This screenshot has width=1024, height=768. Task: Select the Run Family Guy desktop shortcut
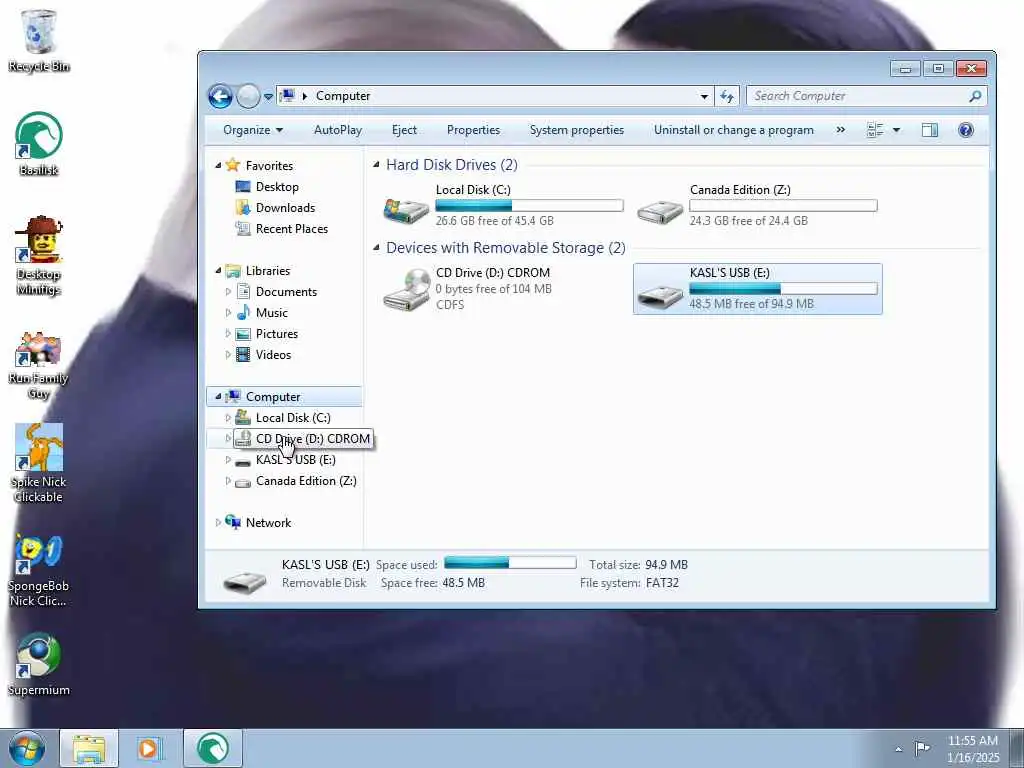[39, 366]
